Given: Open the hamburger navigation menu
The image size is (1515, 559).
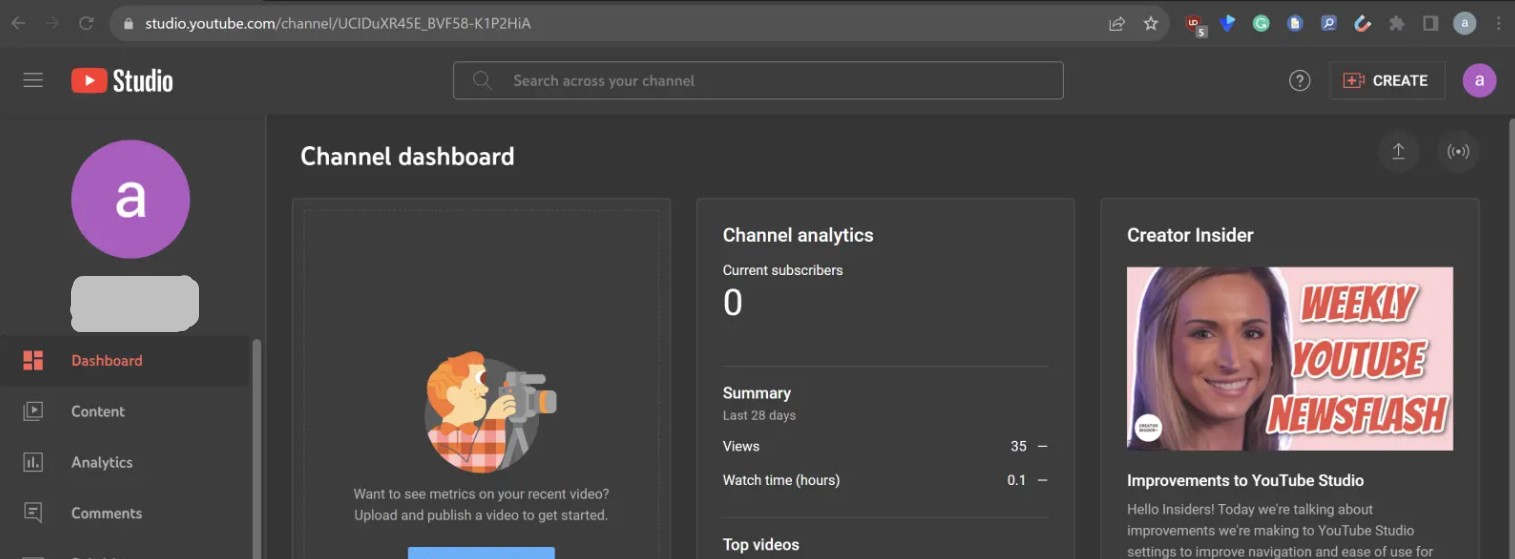Looking at the screenshot, I should (x=33, y=80).
